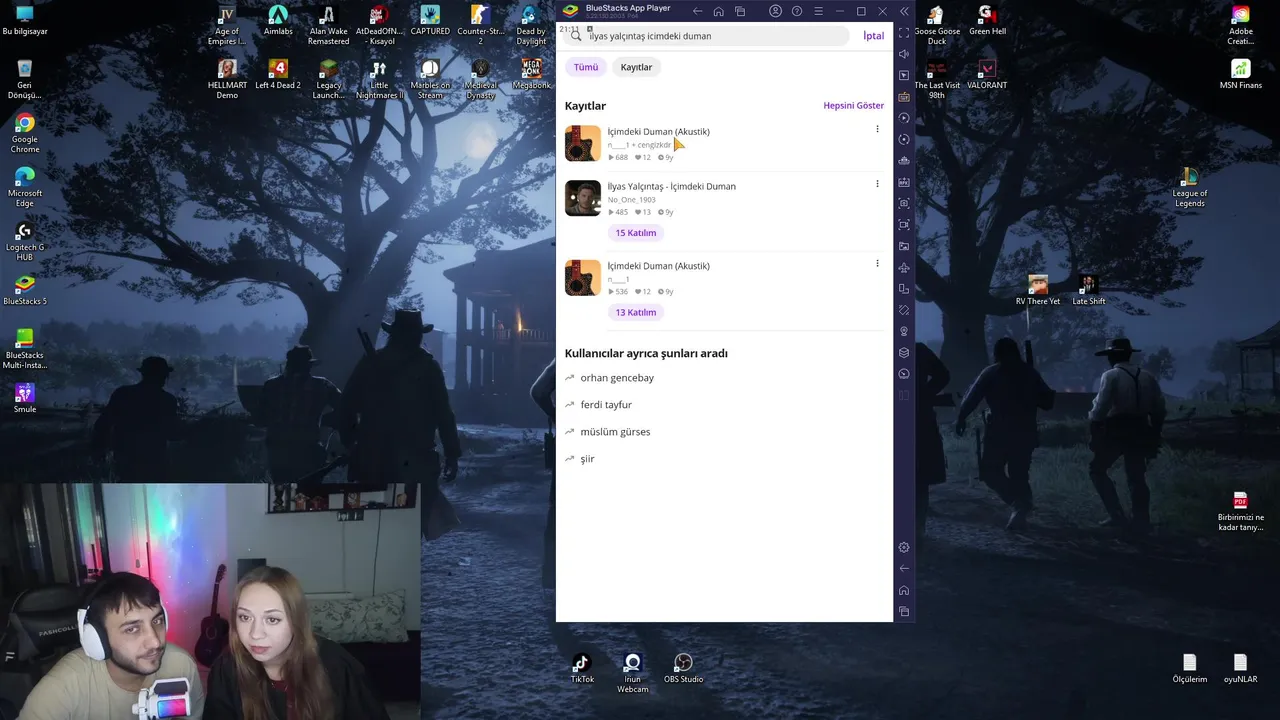Viewport: 1280px width, 720px height.
Task: Click Kullanıcılar ayrıca şunları aradı heading
Action: [646, 353]
